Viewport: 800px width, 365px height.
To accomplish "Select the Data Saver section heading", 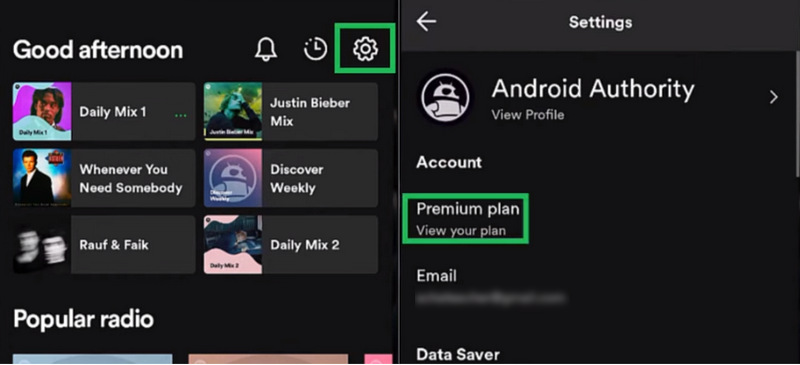I will coord(458,354).
